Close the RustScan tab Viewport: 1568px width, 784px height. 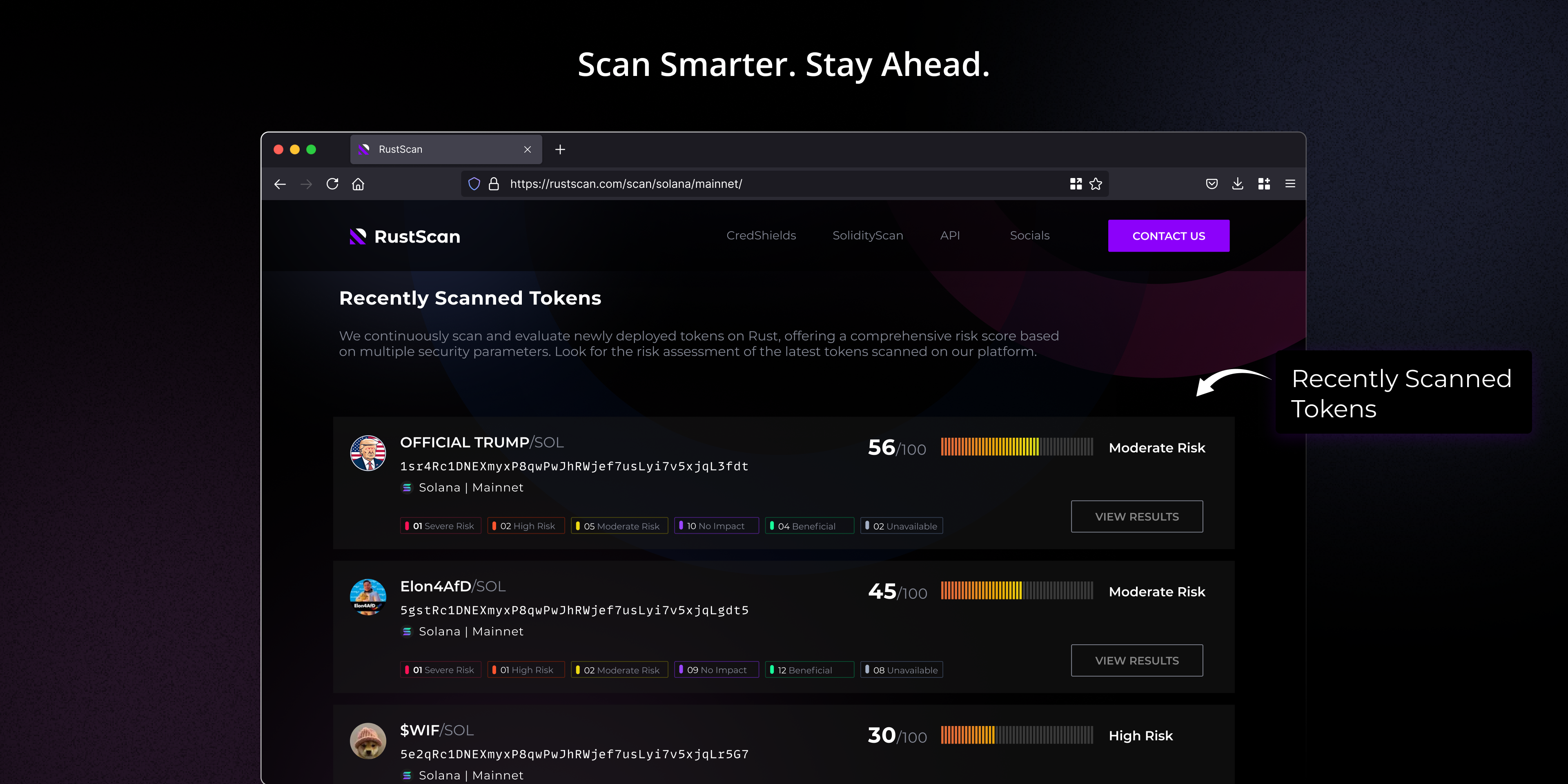pos(528,150)
